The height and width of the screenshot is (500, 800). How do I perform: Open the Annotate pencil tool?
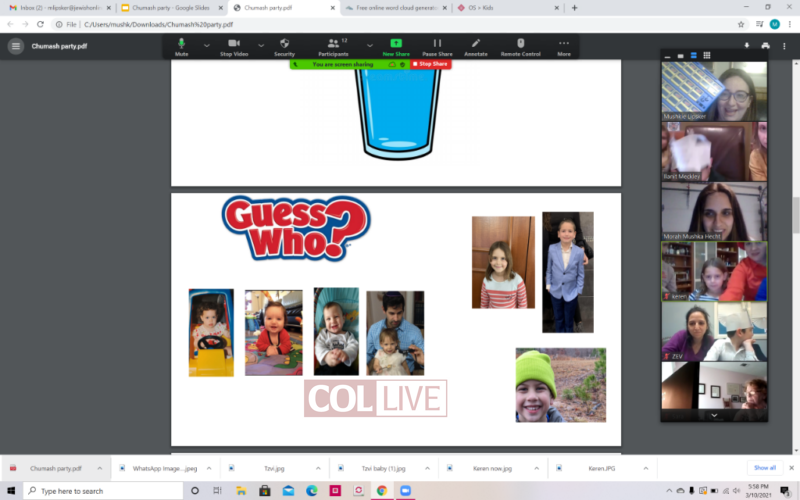[x=476, y=44]
